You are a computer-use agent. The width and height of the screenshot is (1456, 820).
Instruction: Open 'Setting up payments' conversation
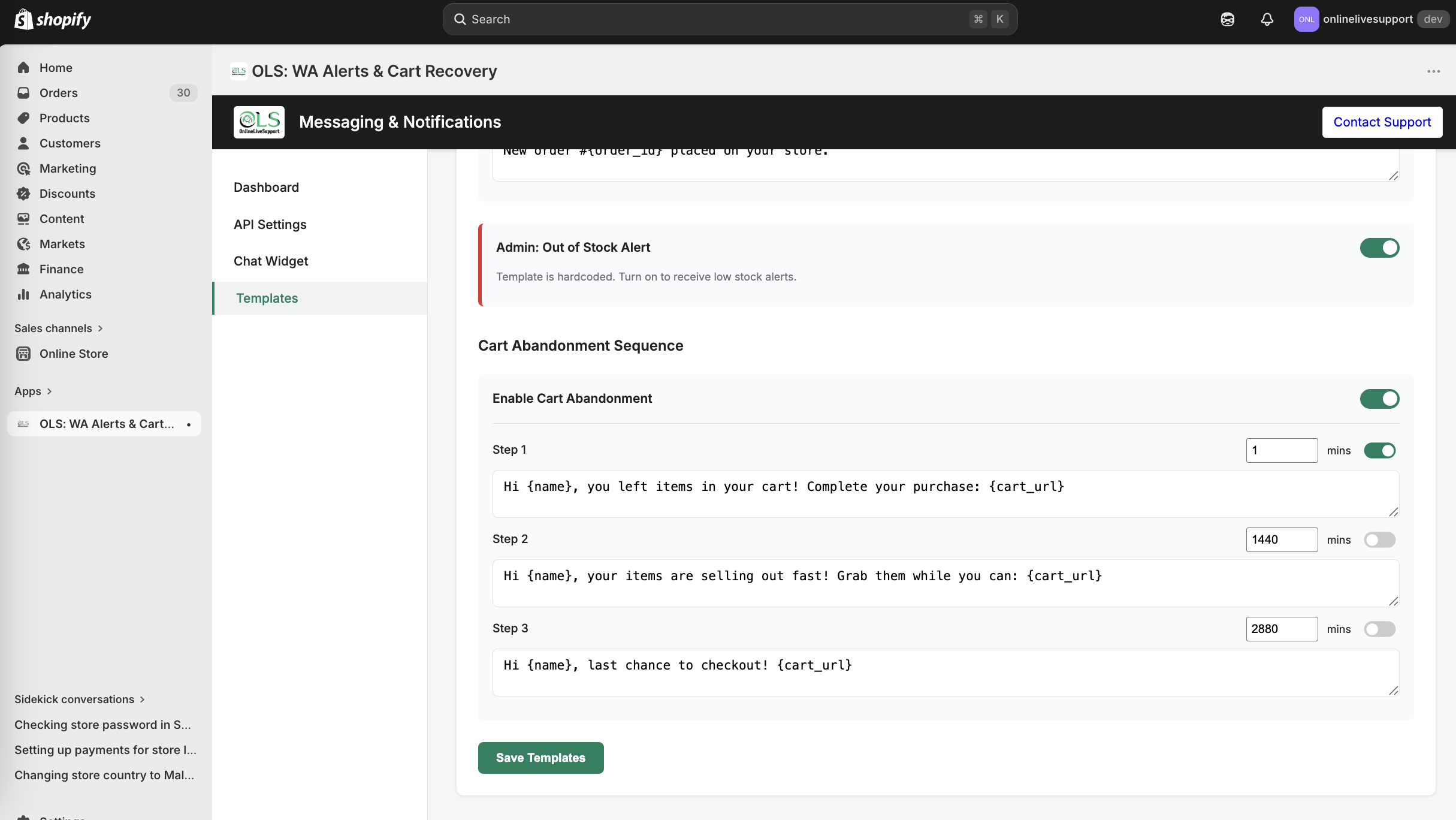[105, 750]
